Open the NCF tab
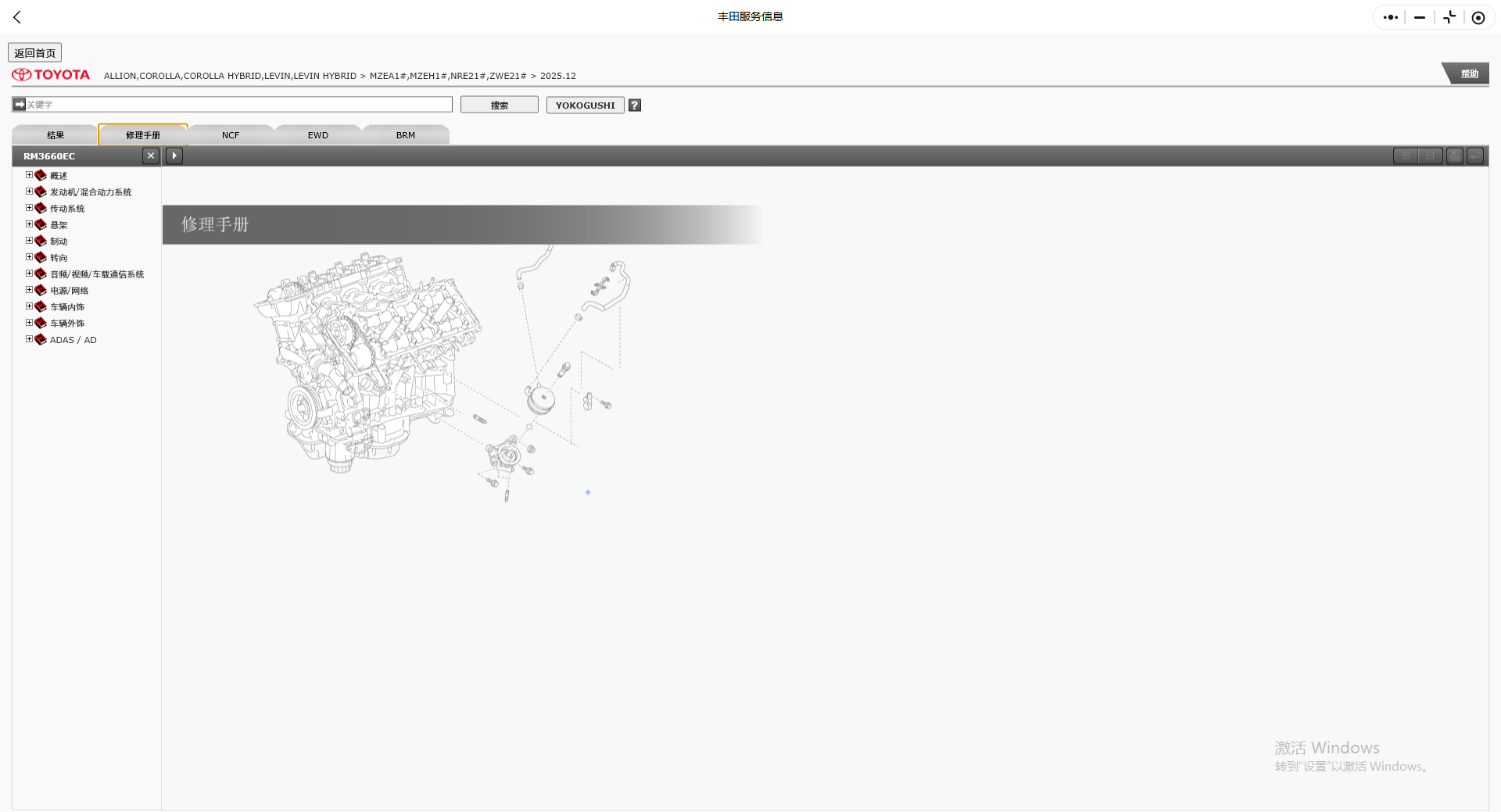 [231, 134]
